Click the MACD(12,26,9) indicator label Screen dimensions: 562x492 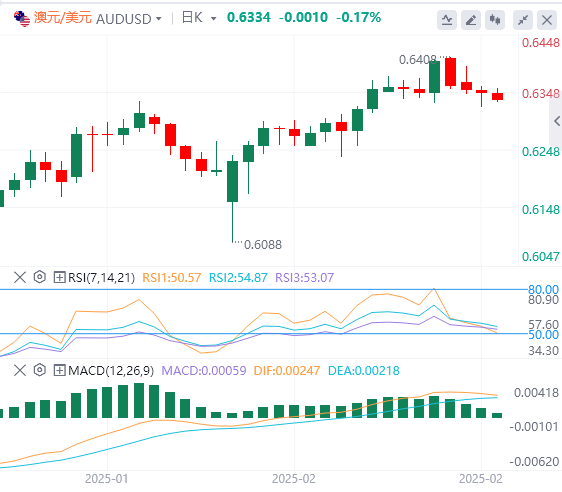pyautogui.click(x=111, y=371)
